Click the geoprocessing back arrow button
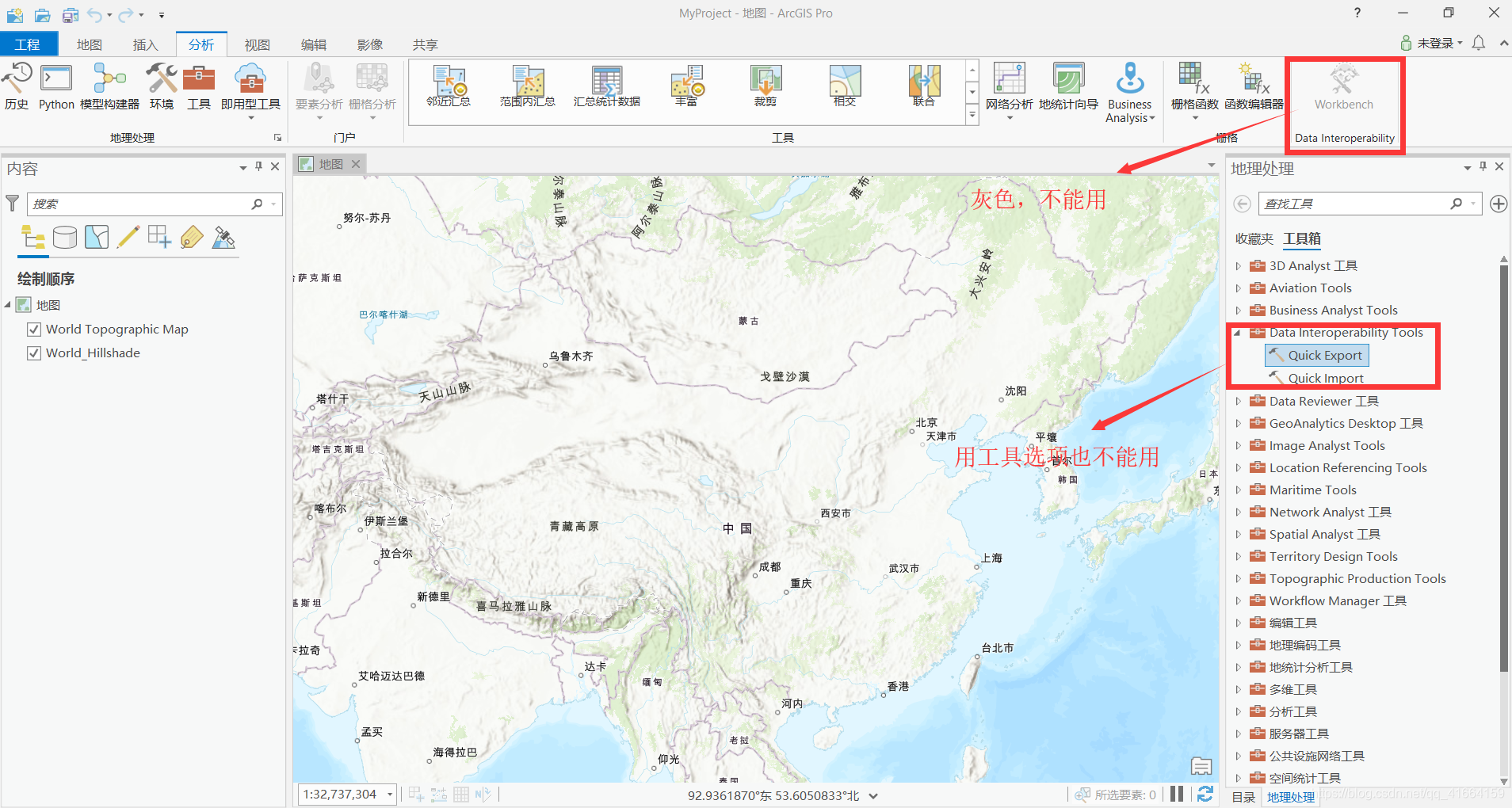 pyautogui.click(x=1242, y=204)
